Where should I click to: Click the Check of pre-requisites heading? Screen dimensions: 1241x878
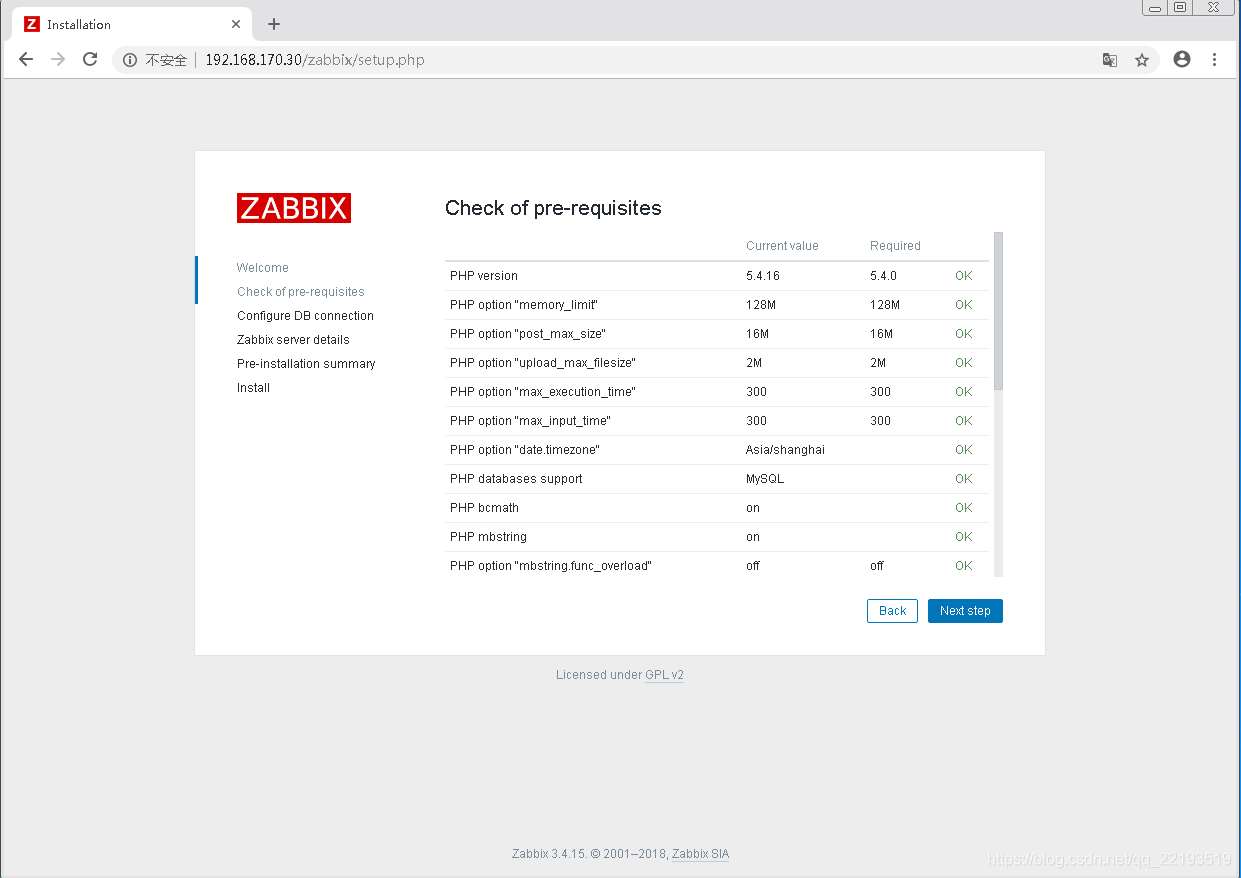(x=553, y=208)
